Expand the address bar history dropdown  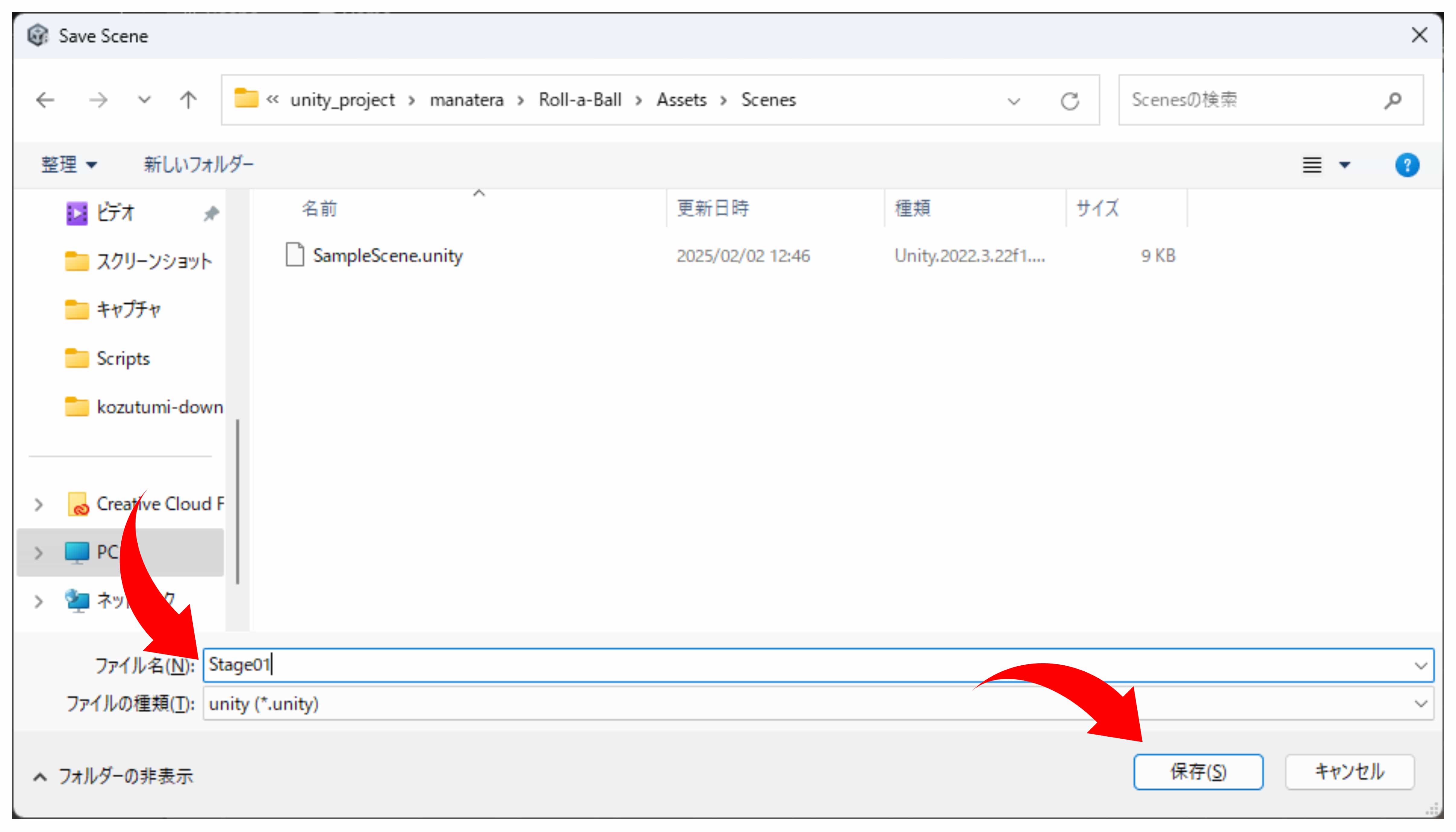tap(1014, 101)
